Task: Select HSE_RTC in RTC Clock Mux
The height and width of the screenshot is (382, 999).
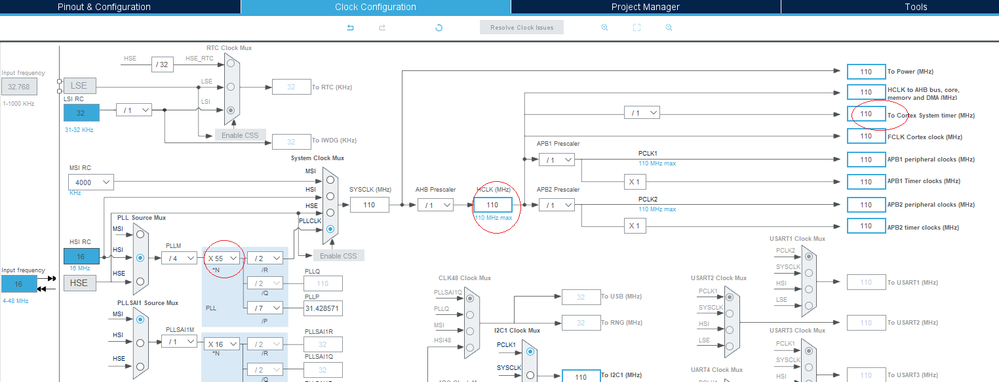Action: pyautogui.click(x=231, y=63)
